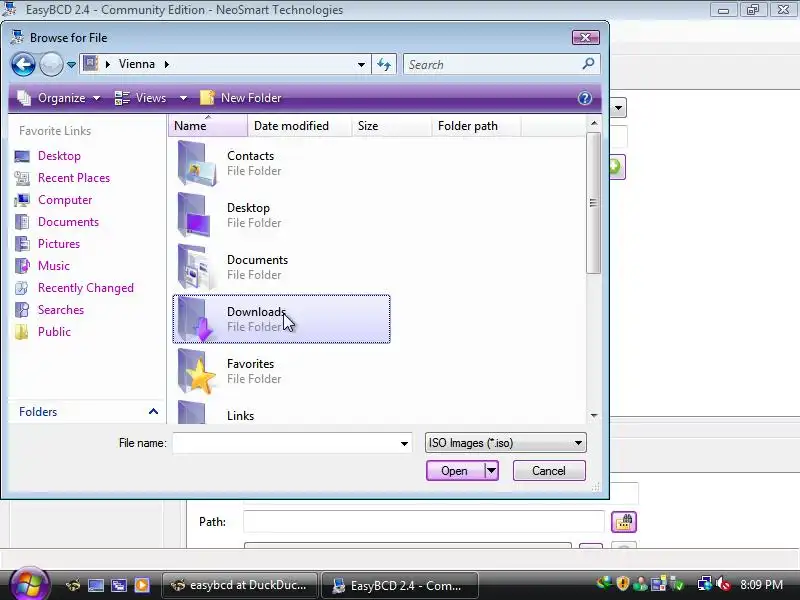The height and width of the screenshot is (600, 800).
Task: Click the Computer icon in sidebar
Action: (x=22, y=200)
